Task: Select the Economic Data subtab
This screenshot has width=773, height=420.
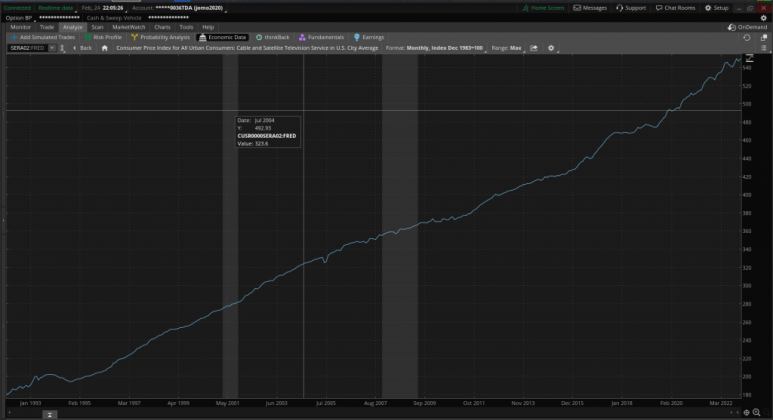Action: pyautogui.click(x=223, y=37)
